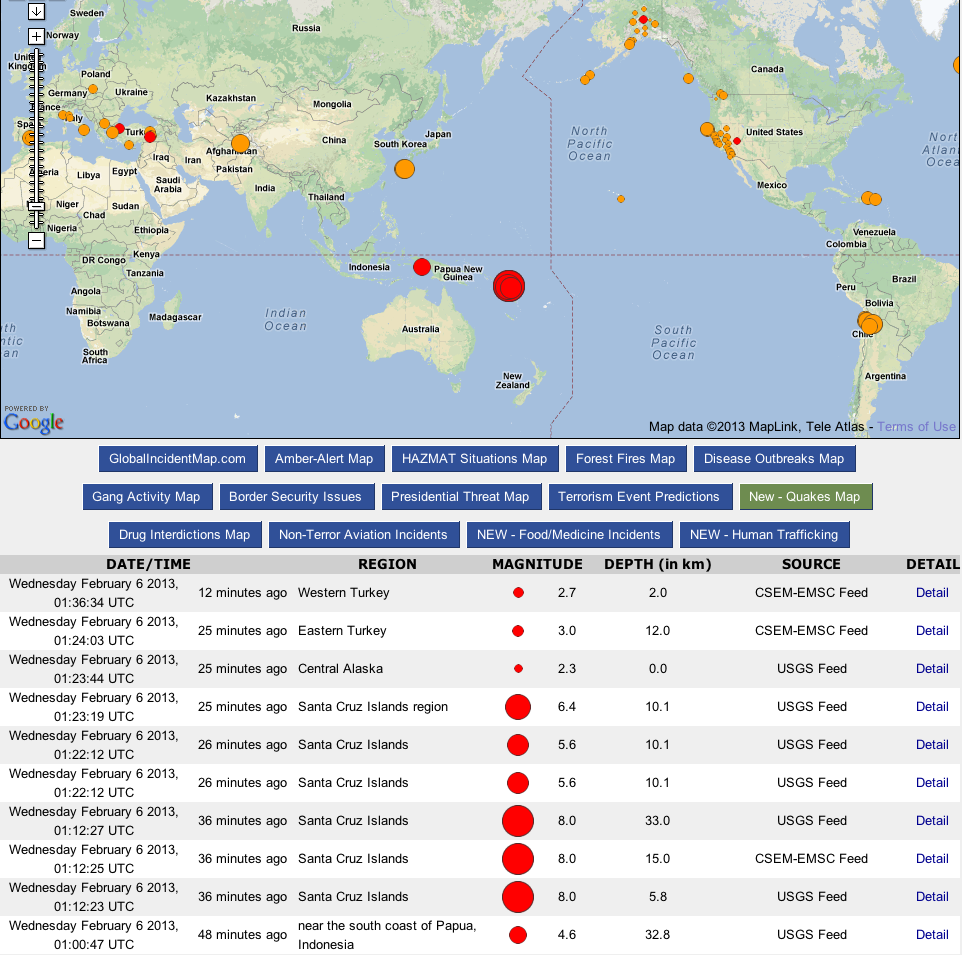Go to the Forest Fires Map
The height and width of the screenshot is (955, 962).
click(625, 459)
